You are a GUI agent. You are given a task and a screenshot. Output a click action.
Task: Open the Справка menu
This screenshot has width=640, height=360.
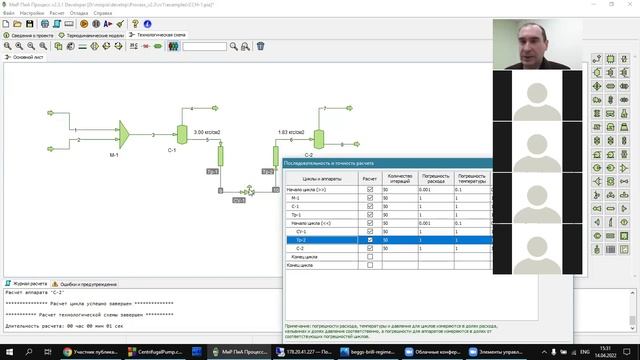(102, 13)
